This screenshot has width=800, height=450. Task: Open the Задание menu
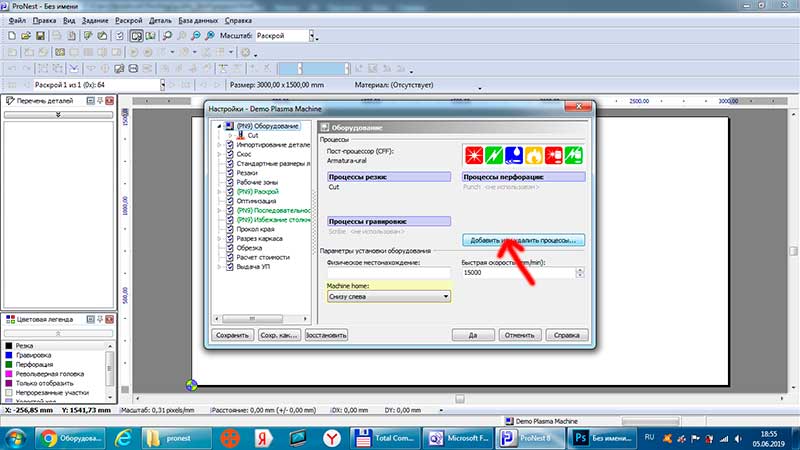coord(95,20)
